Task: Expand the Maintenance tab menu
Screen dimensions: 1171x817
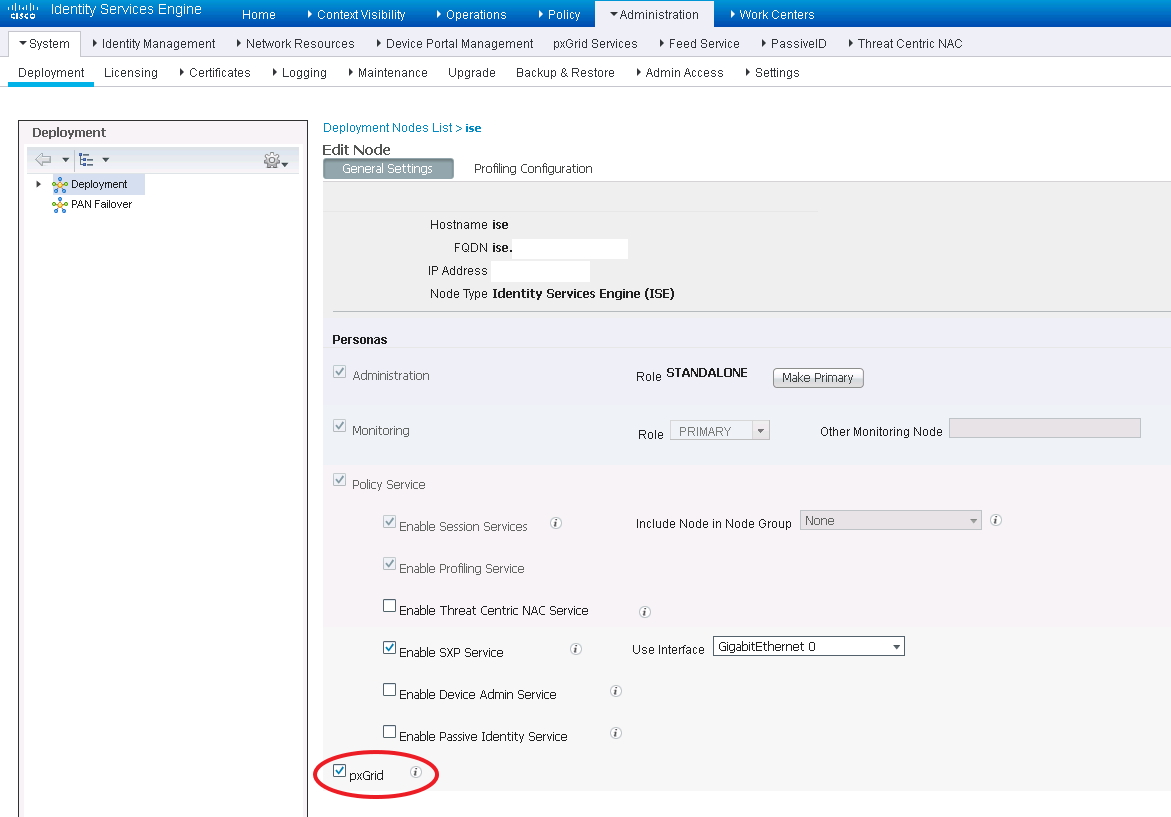Action: 388,72
